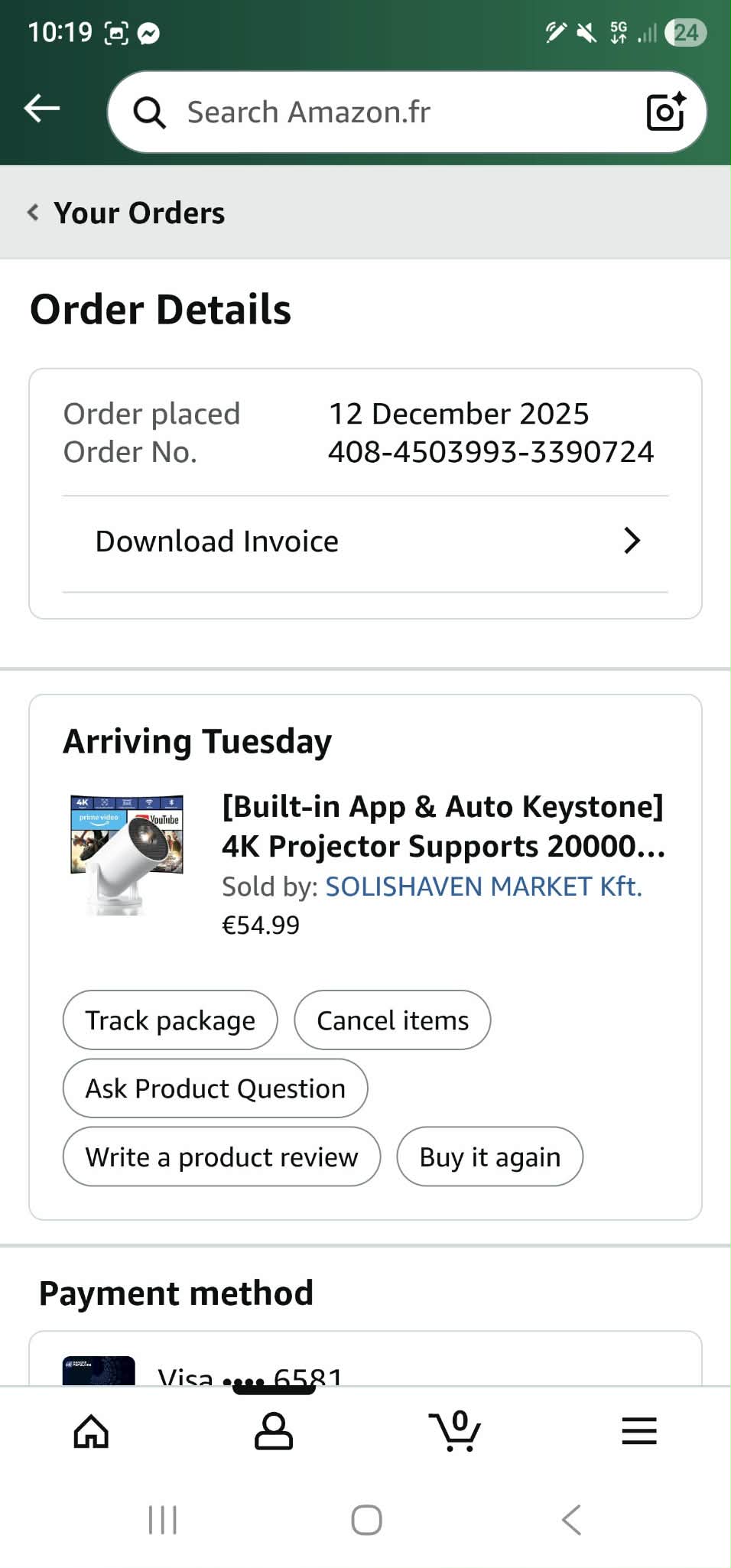This screenshot has height=1568, width=731.
Task: Go to Home tab icon
Action: click(91, 1431)
